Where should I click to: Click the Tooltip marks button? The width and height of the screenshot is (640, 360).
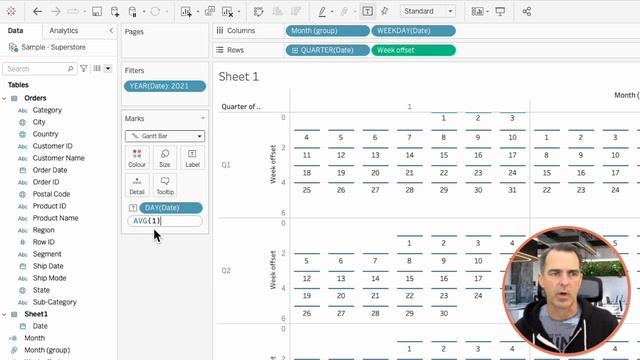[164, 185]
